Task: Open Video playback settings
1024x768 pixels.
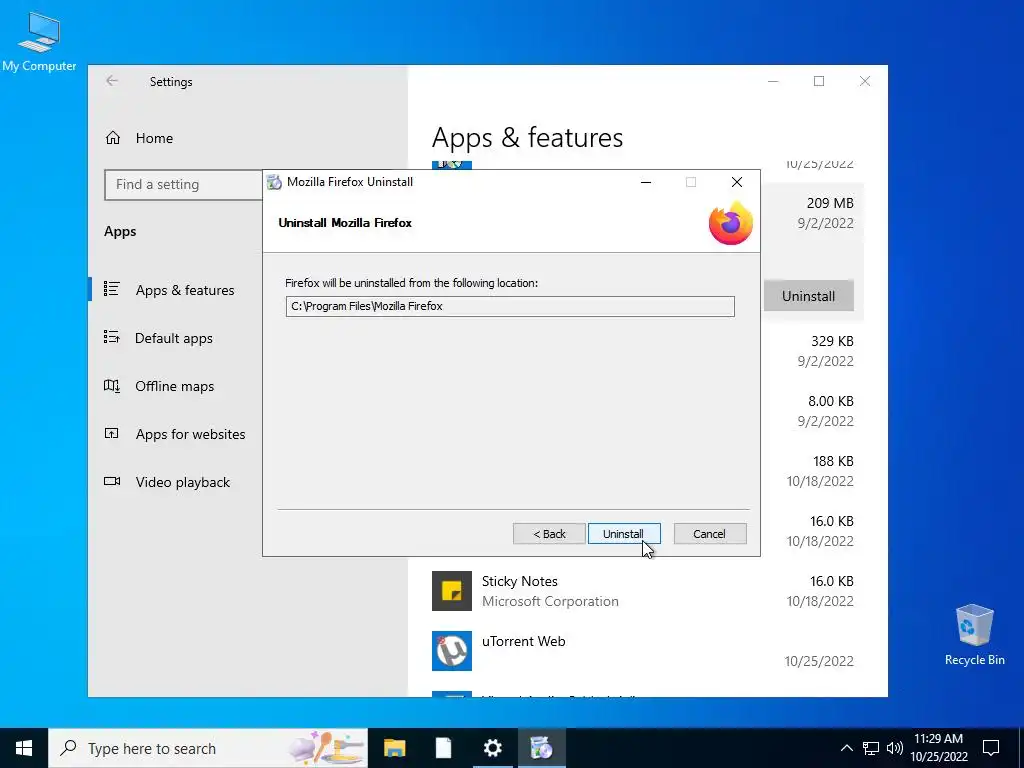Action: [x=183, y=482]
